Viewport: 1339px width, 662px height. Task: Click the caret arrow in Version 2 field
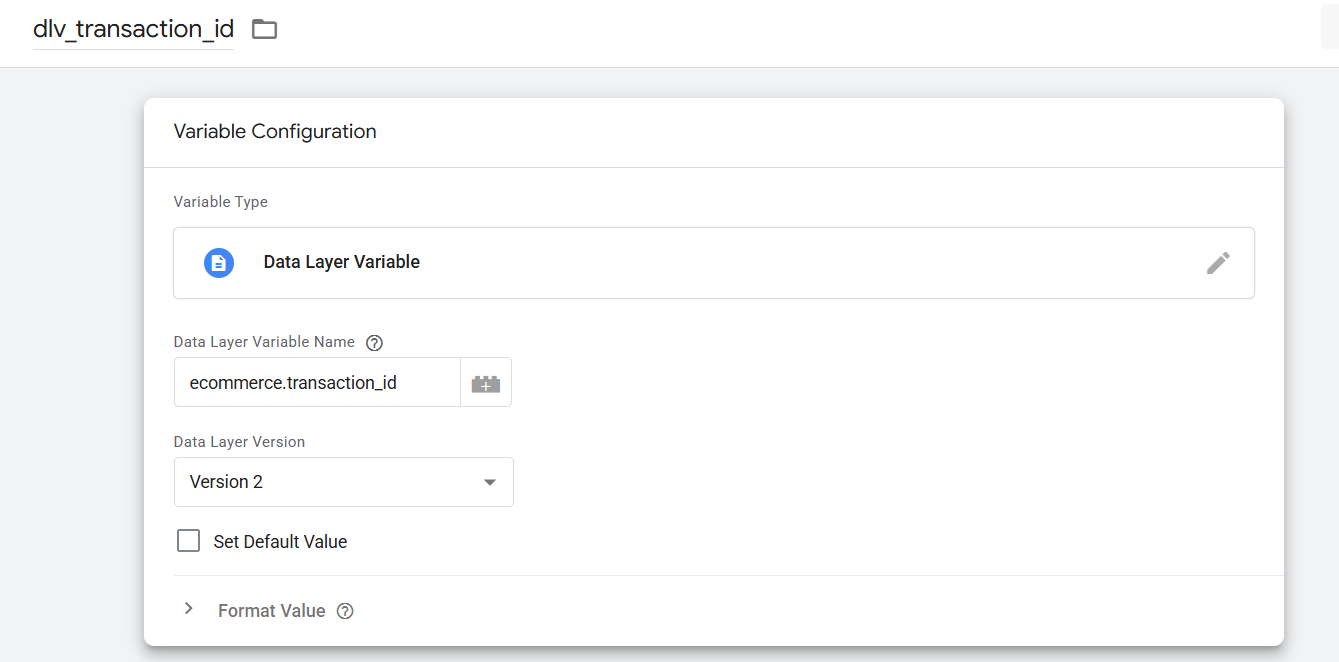490,482
